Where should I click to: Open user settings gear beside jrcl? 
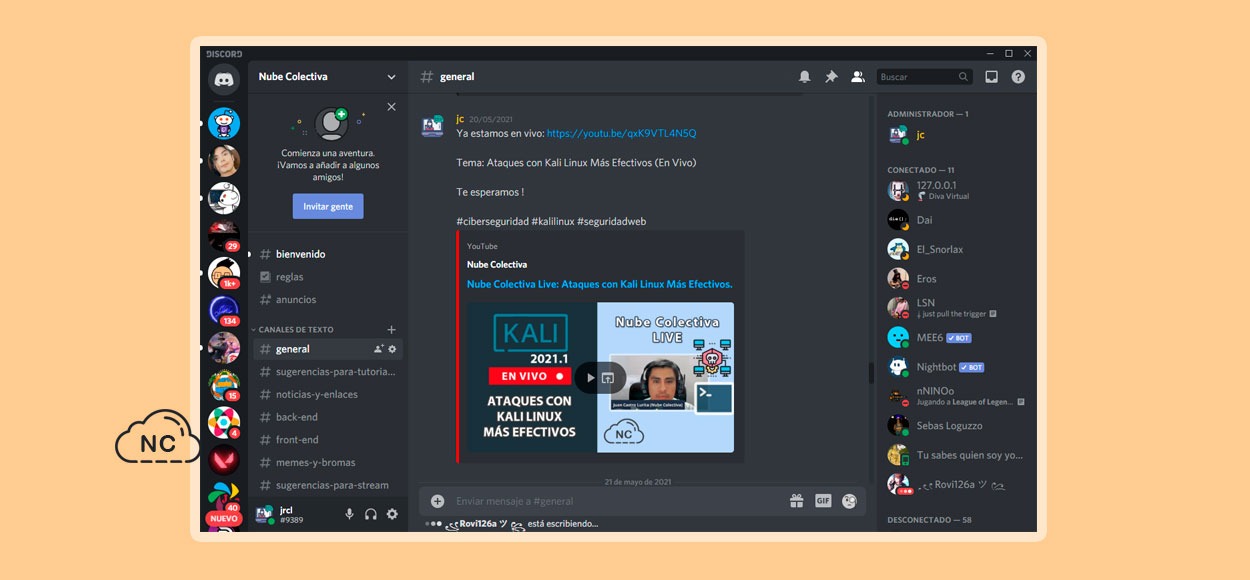tap(392, 514)
